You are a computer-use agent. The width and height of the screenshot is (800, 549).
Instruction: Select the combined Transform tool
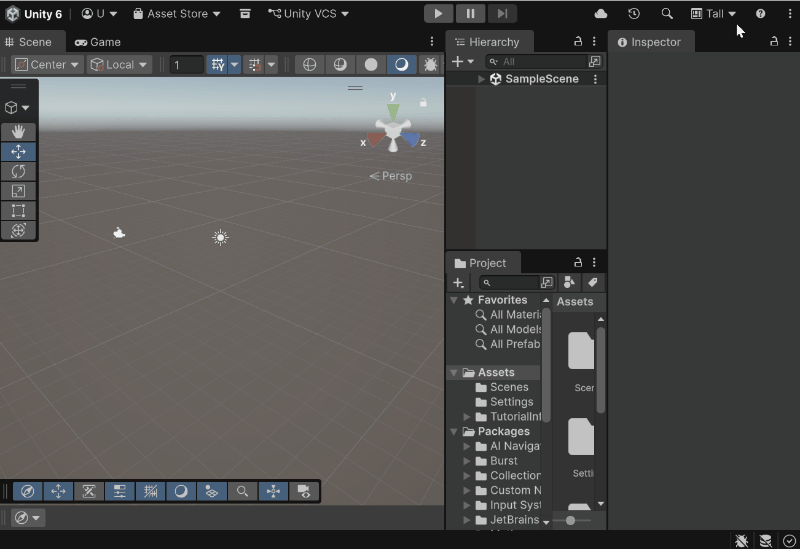pyautogui.click(x=18, y=230)
